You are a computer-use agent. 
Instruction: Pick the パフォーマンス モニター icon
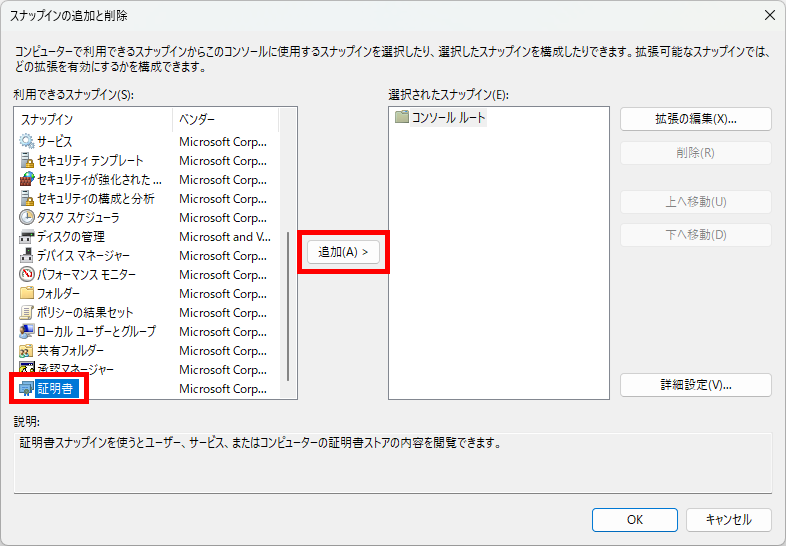[27, 275]
